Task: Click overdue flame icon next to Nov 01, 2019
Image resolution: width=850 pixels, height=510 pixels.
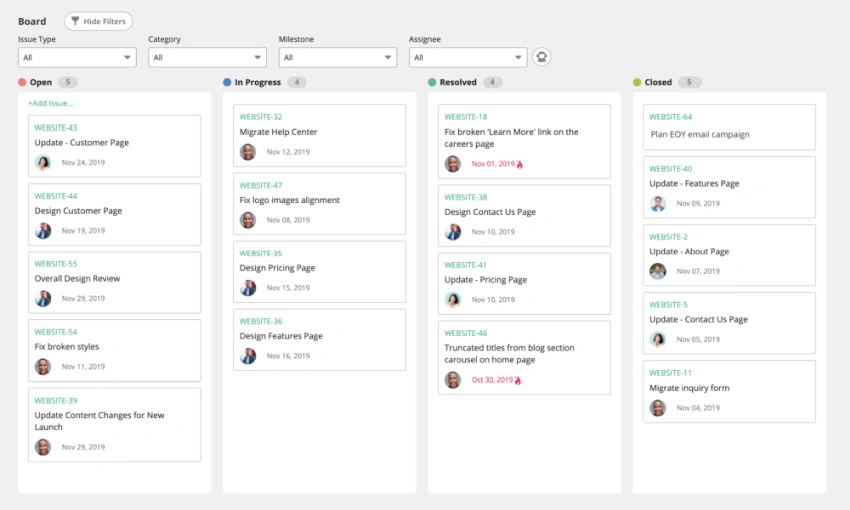Action: click(519, 164)
